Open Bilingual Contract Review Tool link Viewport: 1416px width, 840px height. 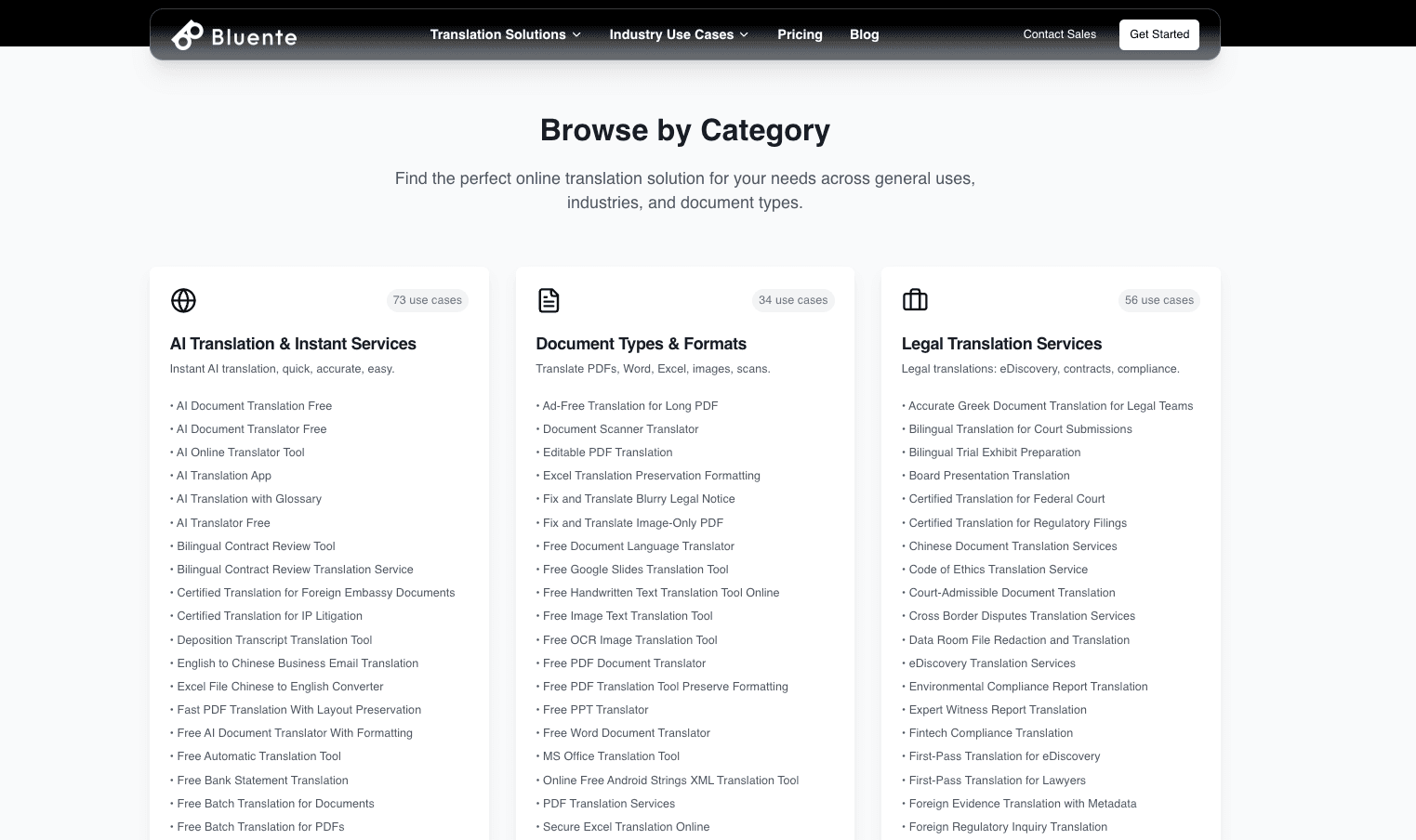[256, 546]
